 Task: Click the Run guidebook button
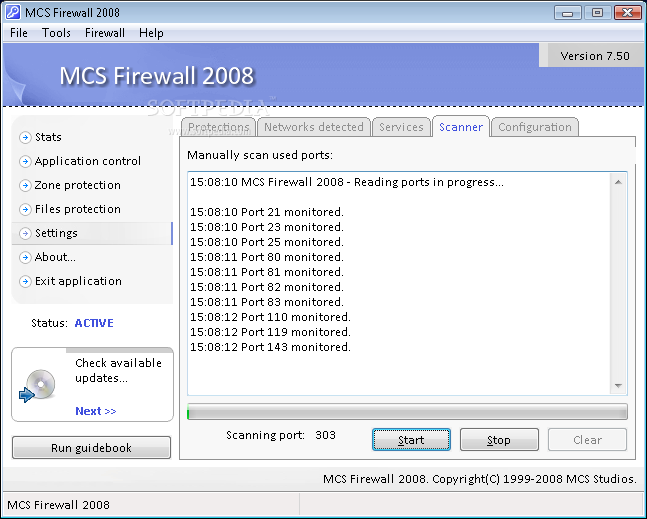pyautogui.click(x=91, y=448)
